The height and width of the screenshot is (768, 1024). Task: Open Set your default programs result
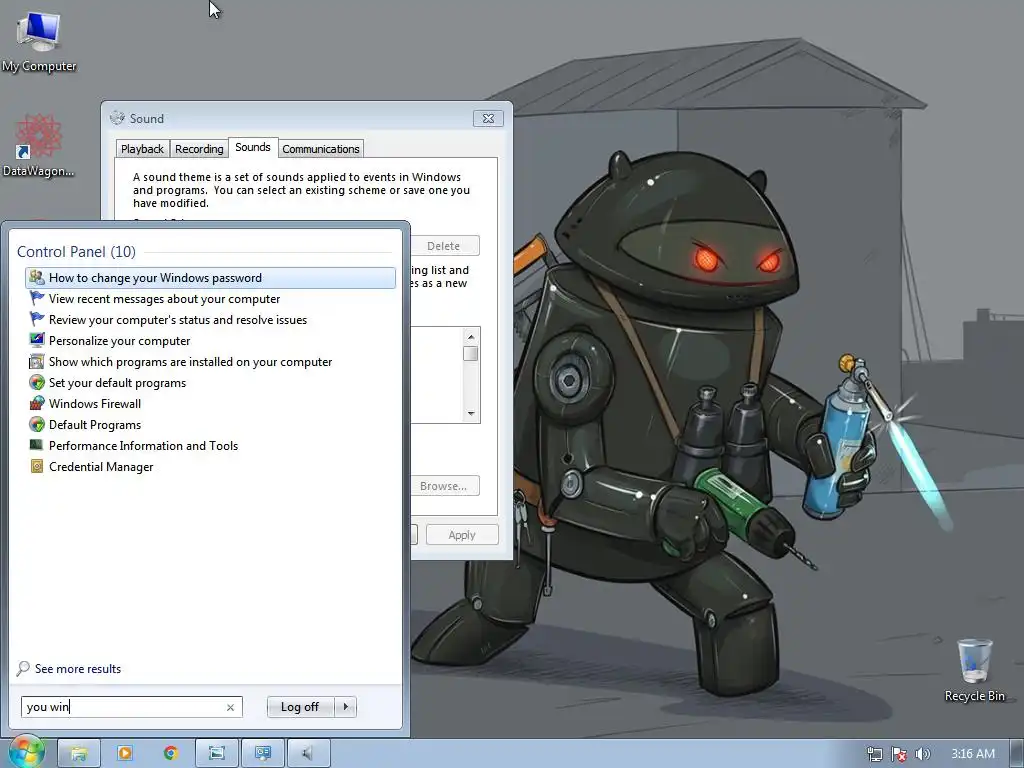210,382
